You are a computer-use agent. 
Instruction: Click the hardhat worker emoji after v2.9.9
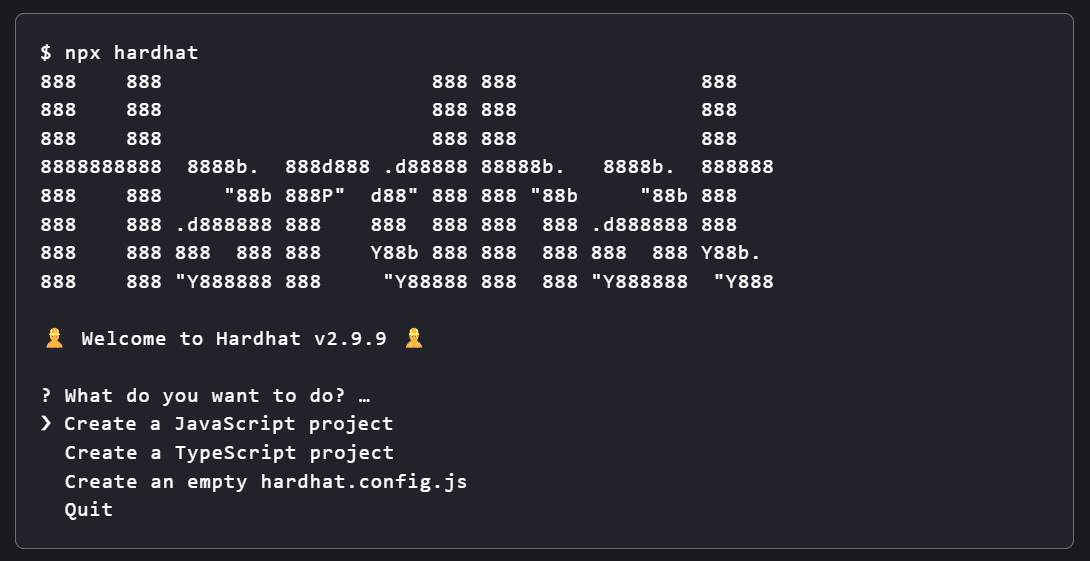pyautogui.click(x=414, y=339)
